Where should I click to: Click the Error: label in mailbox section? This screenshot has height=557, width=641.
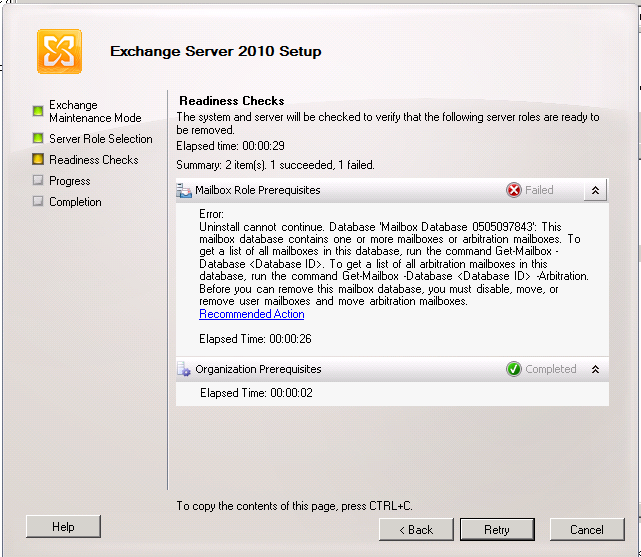(211, 214)
